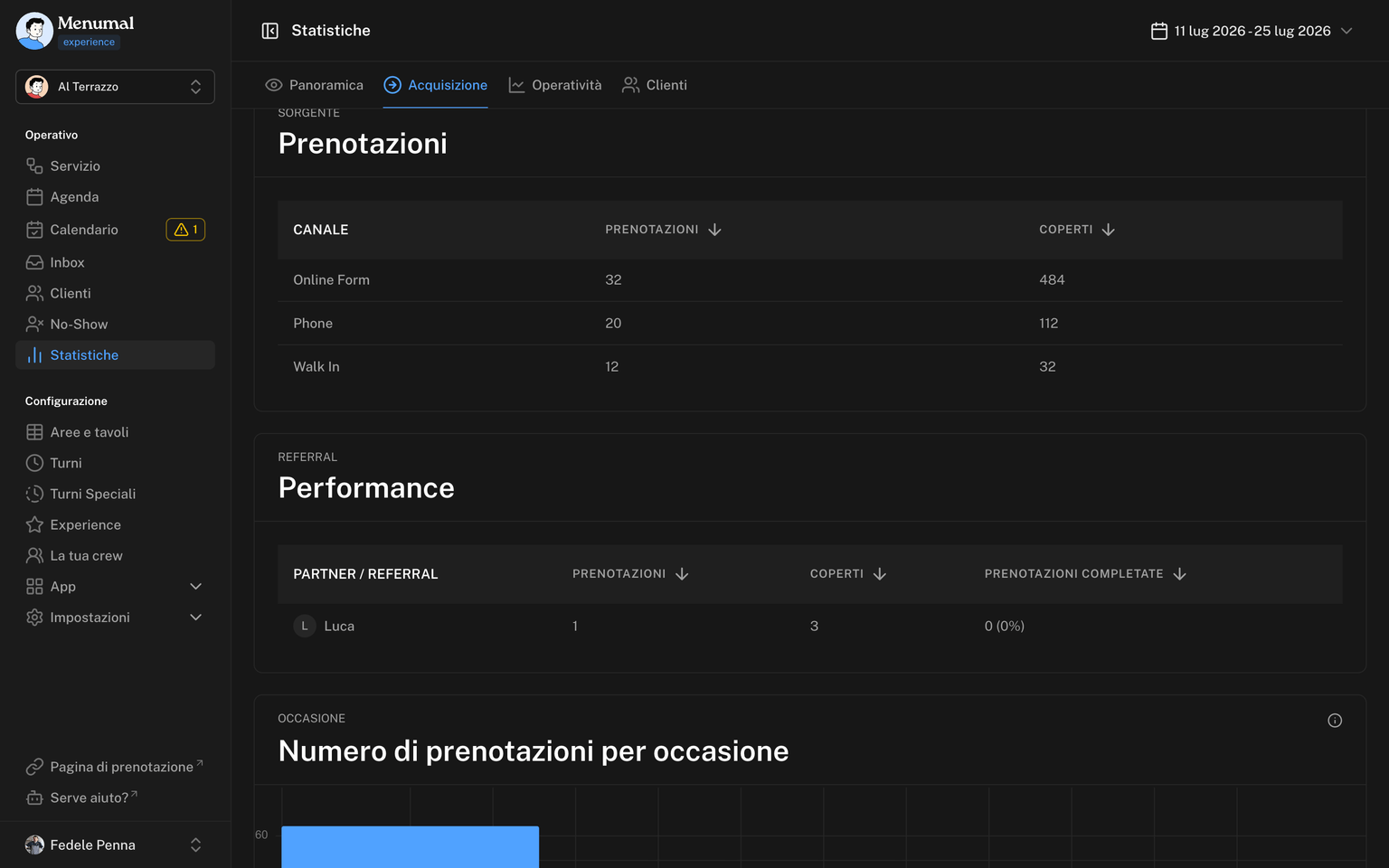Viewport: 1389px width, 868px height.
Task: Sort referral table by Coperti
Action: pyautogui.click(x=848, y=574)
